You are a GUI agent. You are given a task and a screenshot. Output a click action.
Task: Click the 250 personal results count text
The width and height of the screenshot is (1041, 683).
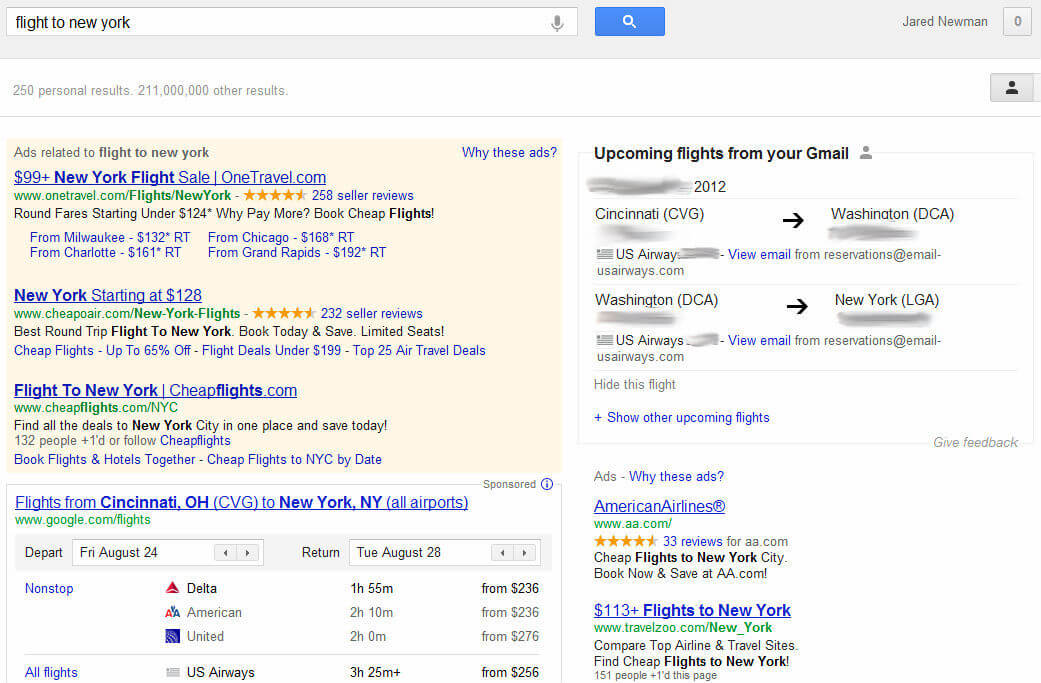tap(71, 90)
